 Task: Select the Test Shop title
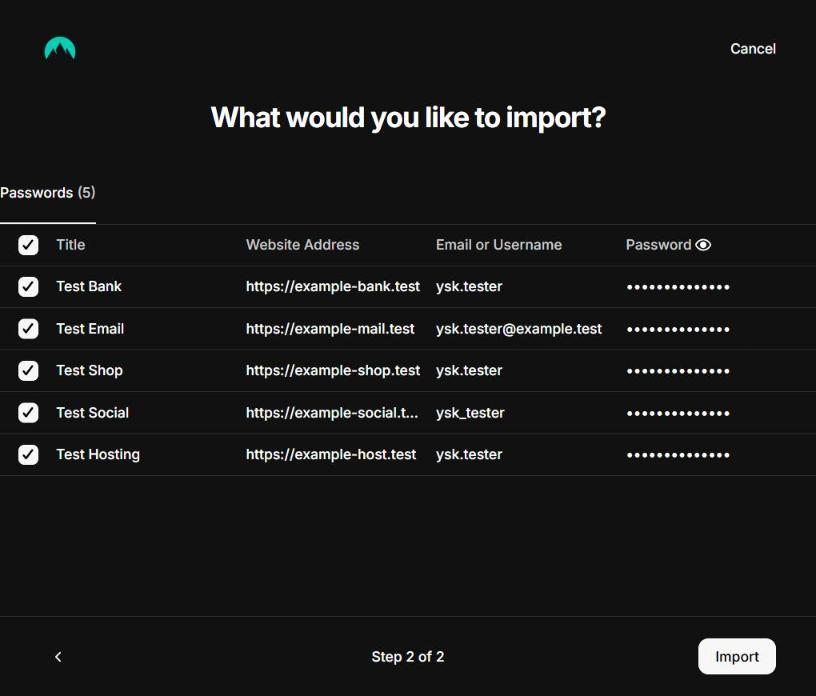tap(90, 371)
